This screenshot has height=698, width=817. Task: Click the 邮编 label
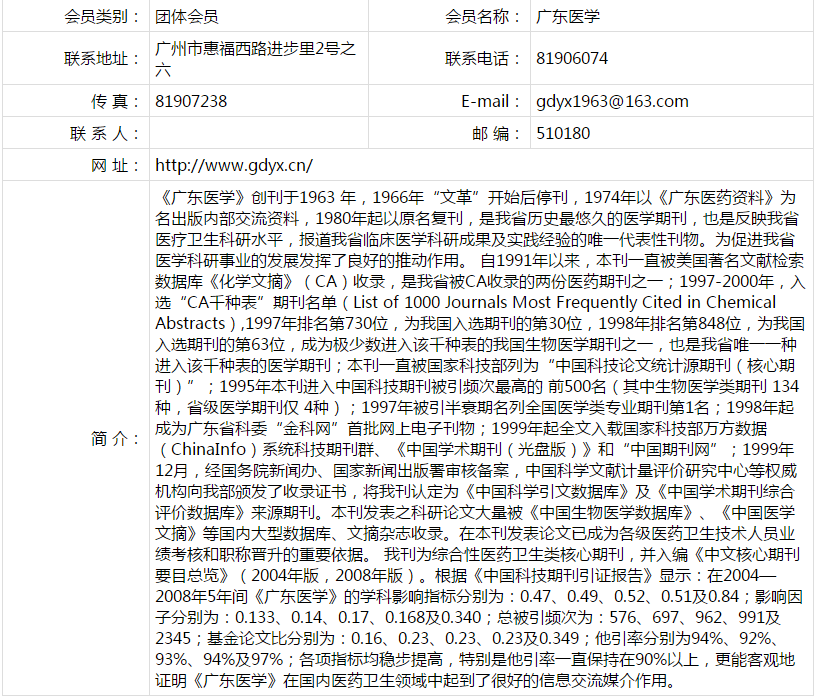pos(496,133)
